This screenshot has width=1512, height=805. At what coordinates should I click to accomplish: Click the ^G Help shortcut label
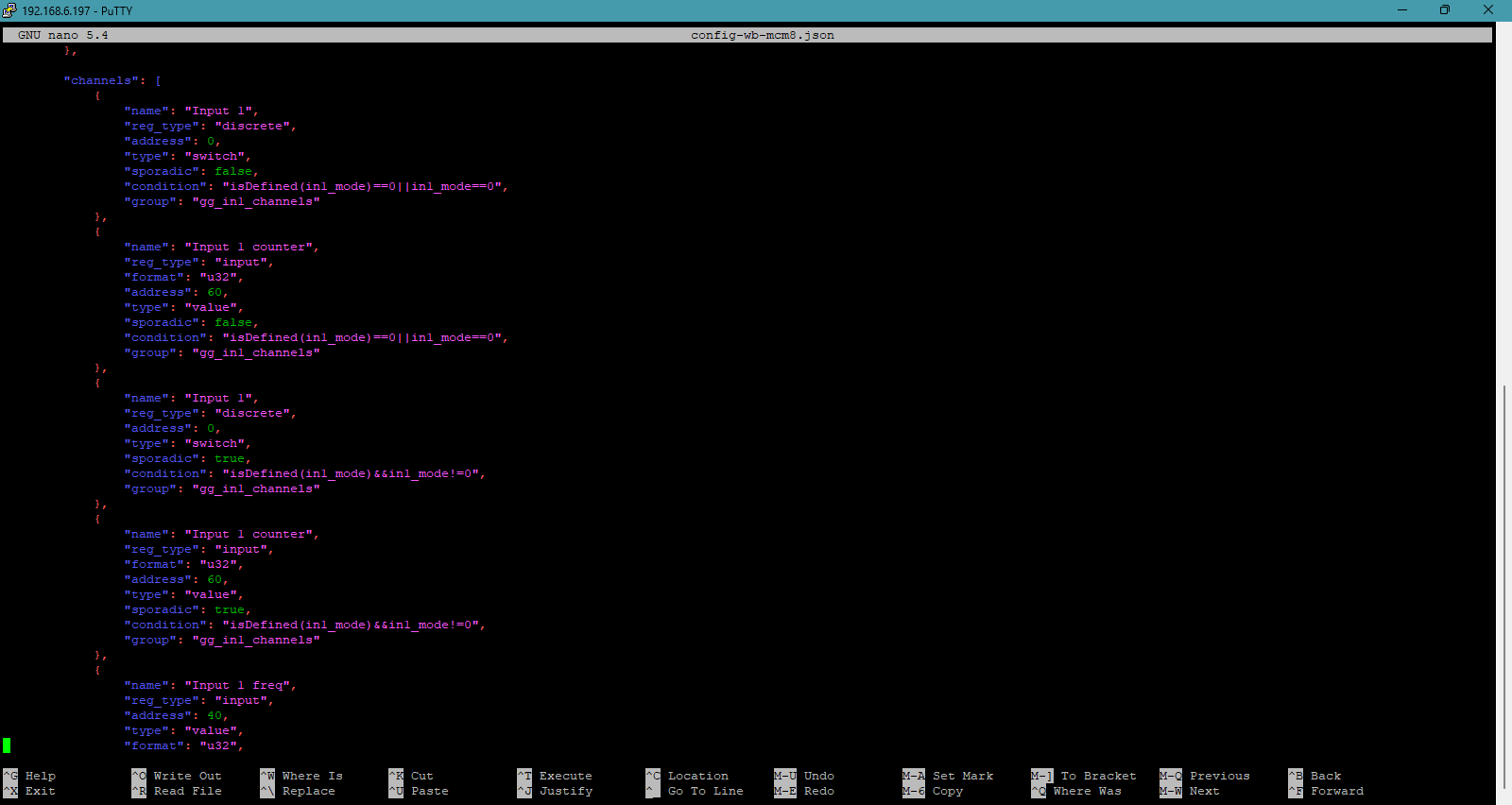30,776
